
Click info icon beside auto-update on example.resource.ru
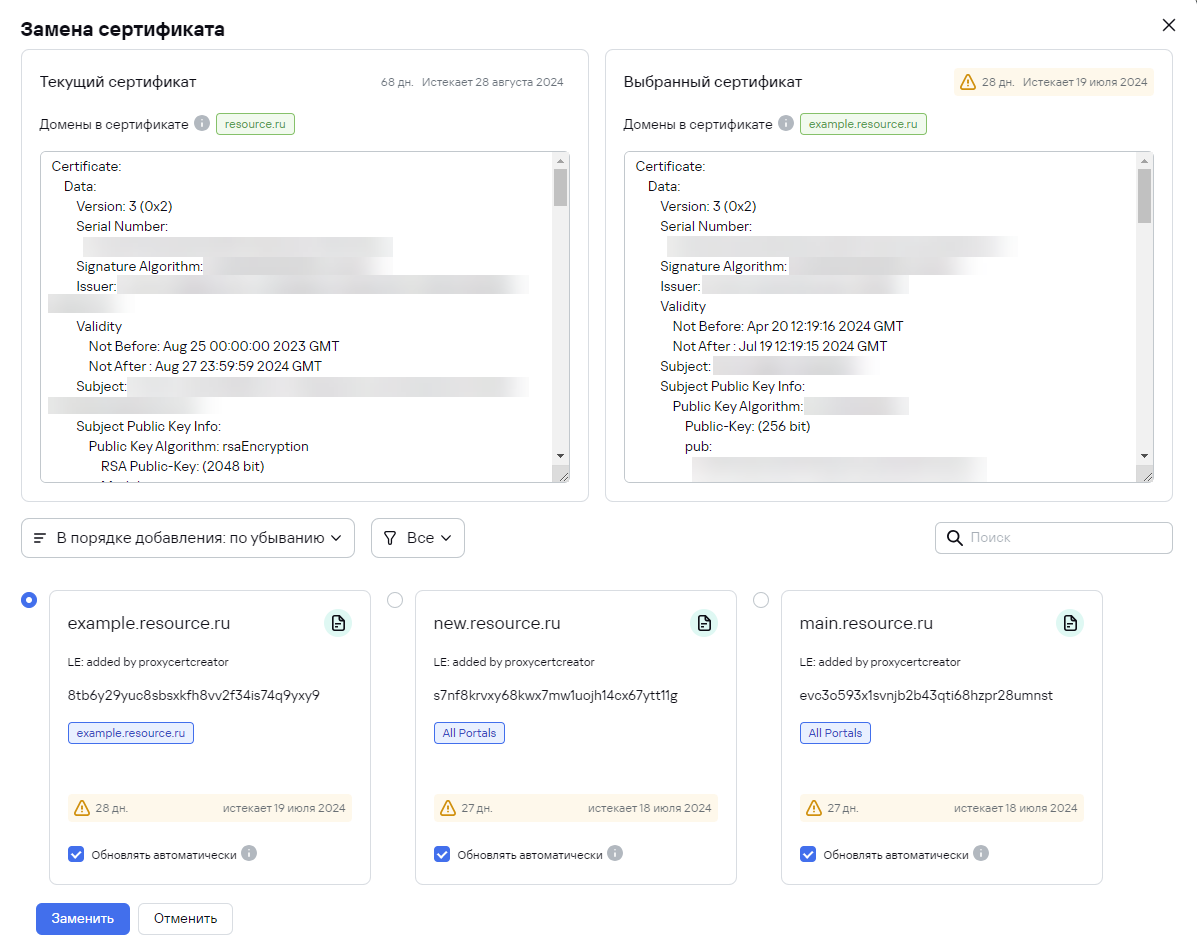tap(249, 854)
